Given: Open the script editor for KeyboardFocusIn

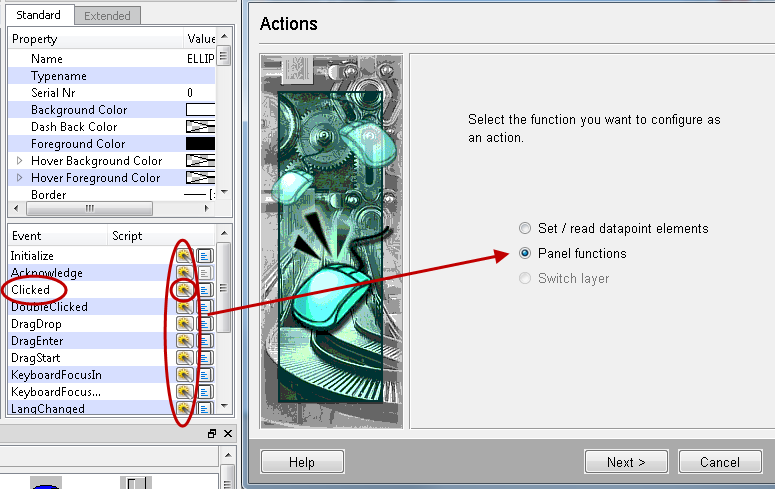Looking at the screenshot, I should point(204,375).
